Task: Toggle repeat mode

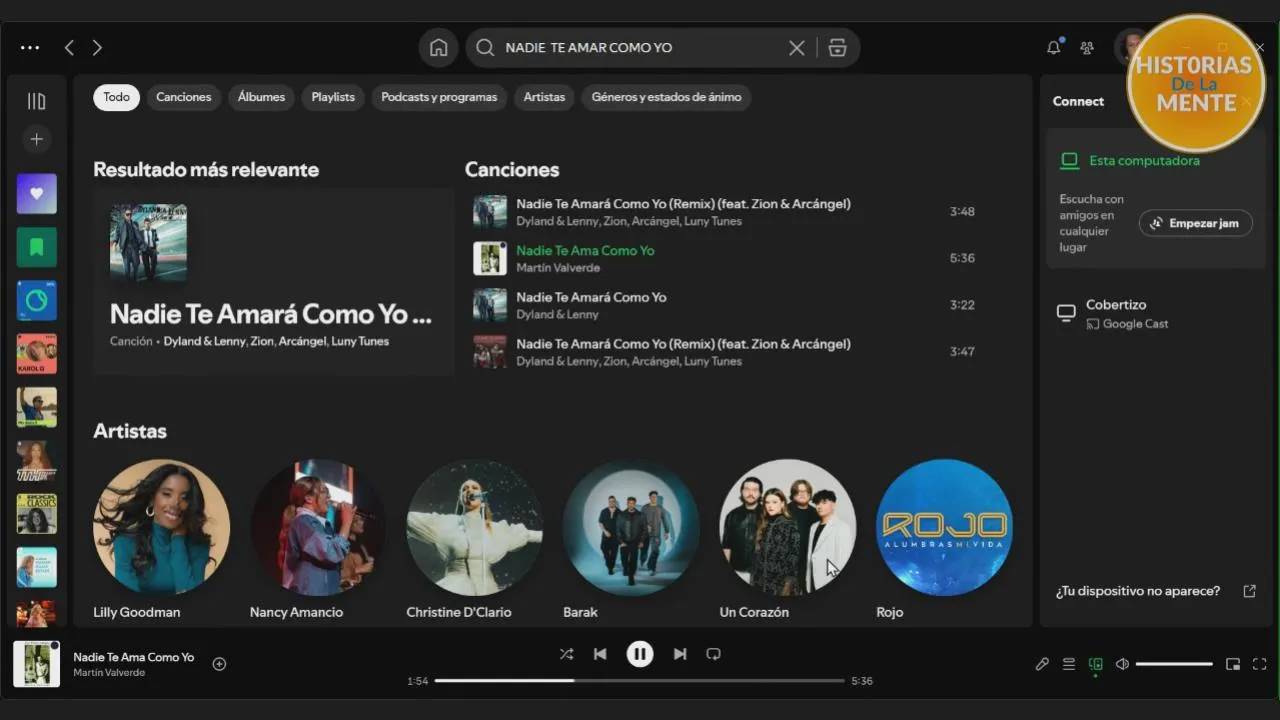Action: click(x=713, y=654)
